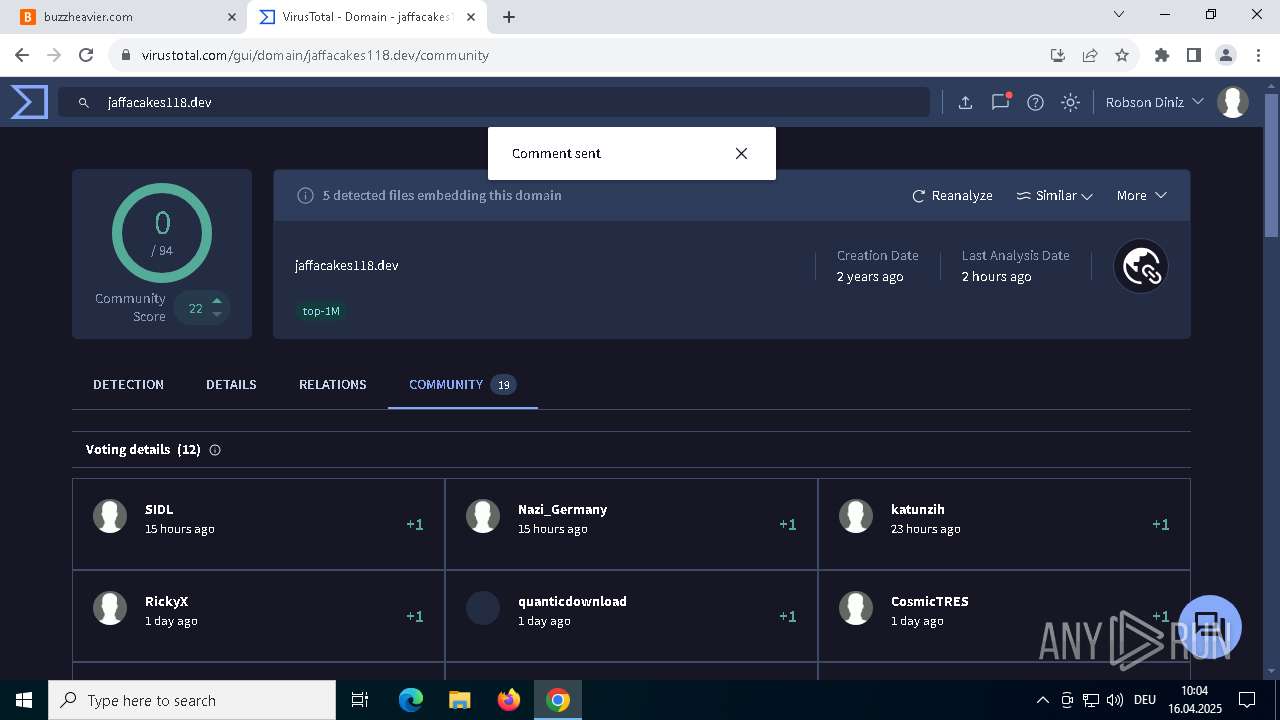Click the Chrome profile icon
This screenshot has width=1280, height=720.
(x=1226, y=55)
